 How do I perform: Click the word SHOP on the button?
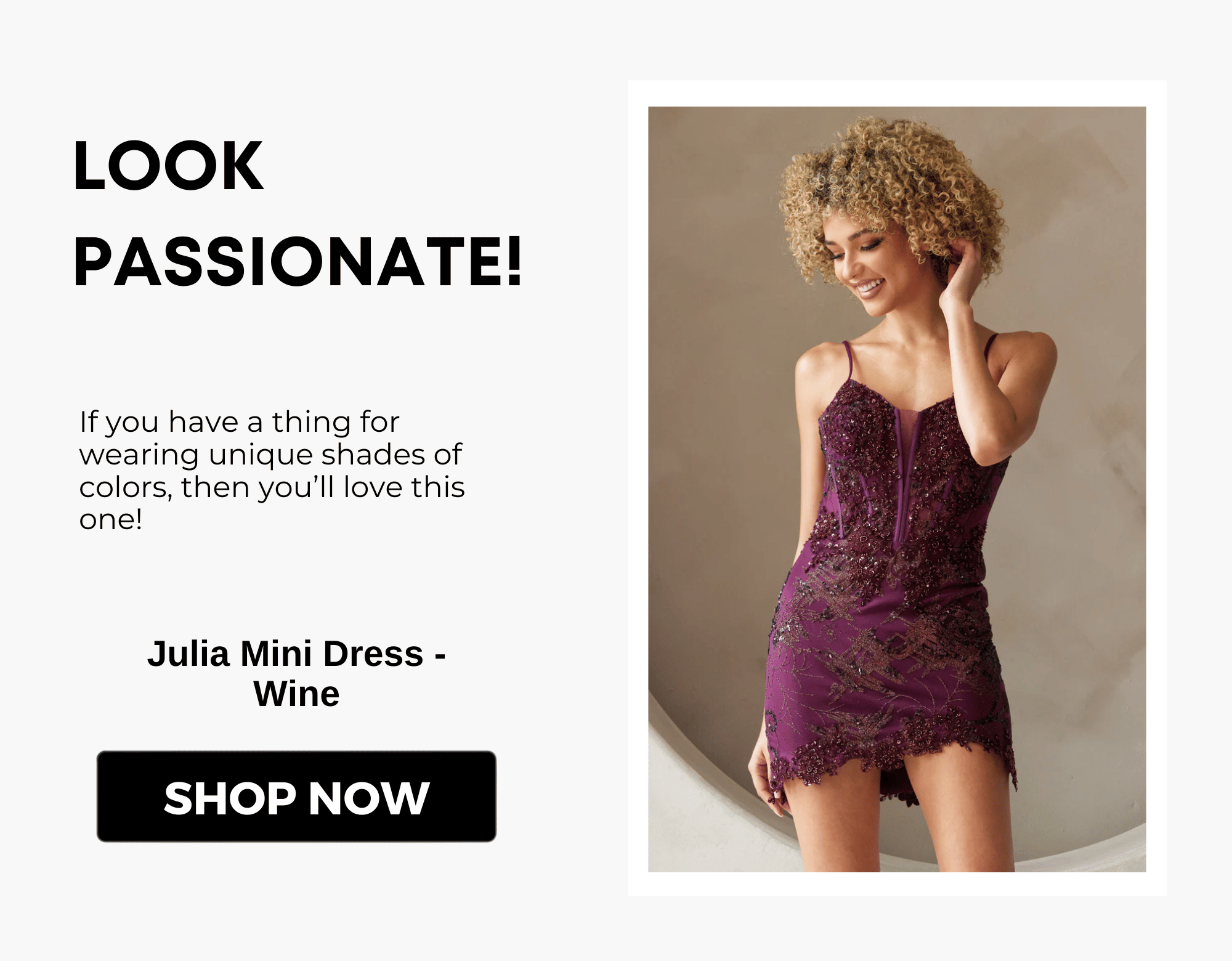(x=229, y=798)
